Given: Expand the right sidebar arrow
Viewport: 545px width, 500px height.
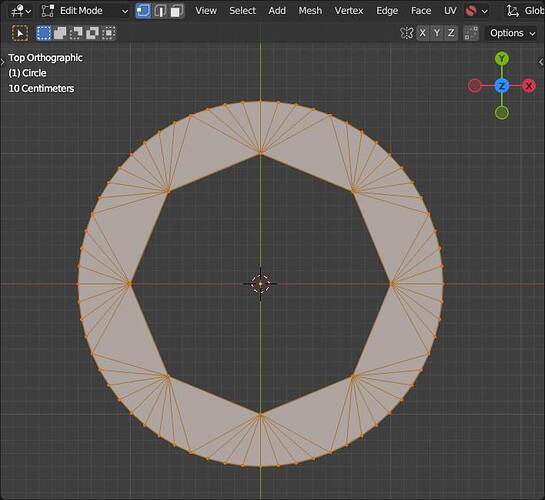Looking at the screenshot, I should click(x=541, y=63).
